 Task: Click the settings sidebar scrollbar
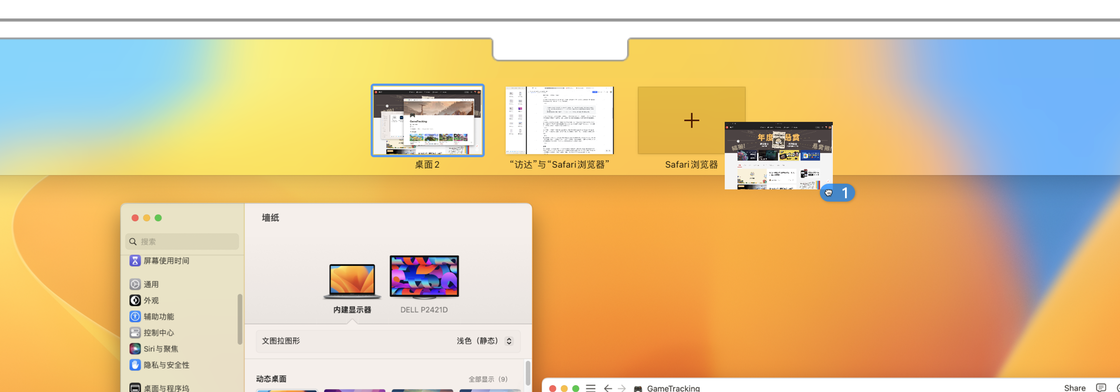click(x=240, y=319)
